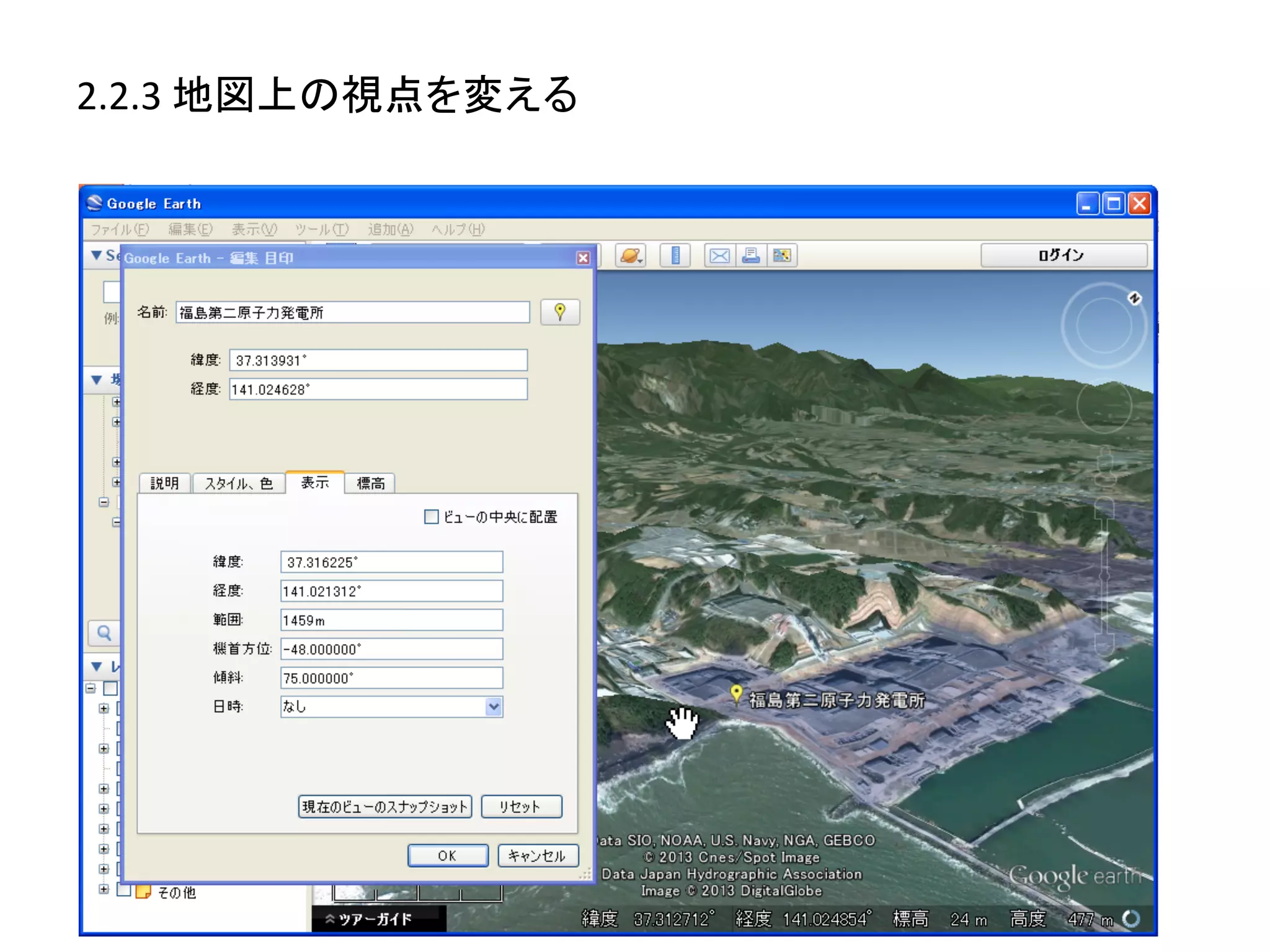The image size is (1270, 952).
Task: Open the ファイル(F) menu
Action: click(x=120, y=229)
